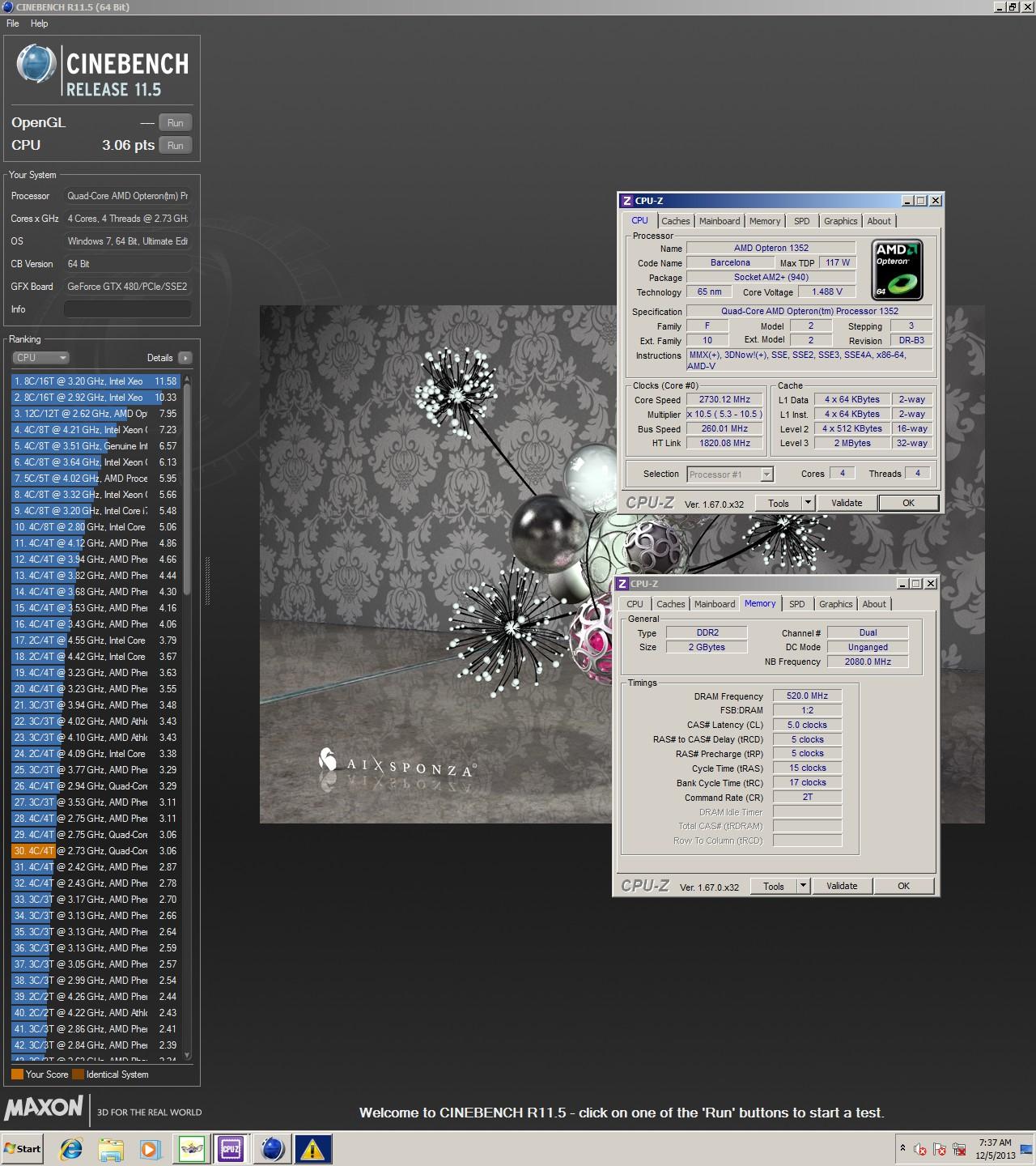Click the Info input field
This screenshot has height=1166, width=1036.
click(x=128, y=309)
